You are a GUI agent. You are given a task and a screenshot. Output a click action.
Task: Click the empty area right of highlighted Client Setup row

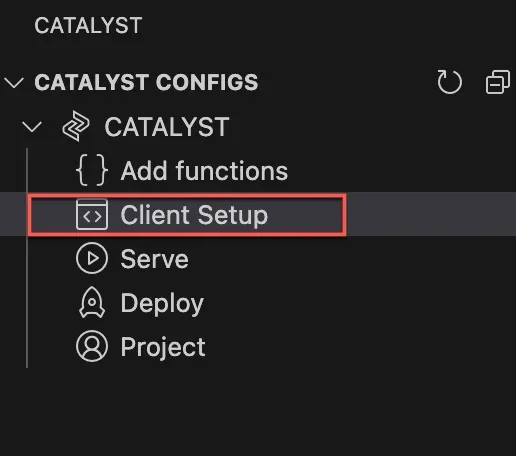point(430,214)
